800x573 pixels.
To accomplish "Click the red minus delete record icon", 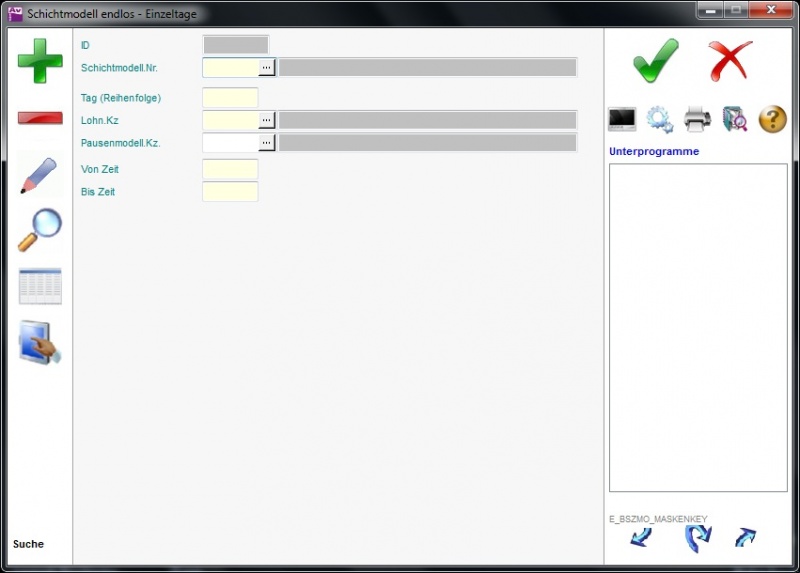I will coord(40,119).
